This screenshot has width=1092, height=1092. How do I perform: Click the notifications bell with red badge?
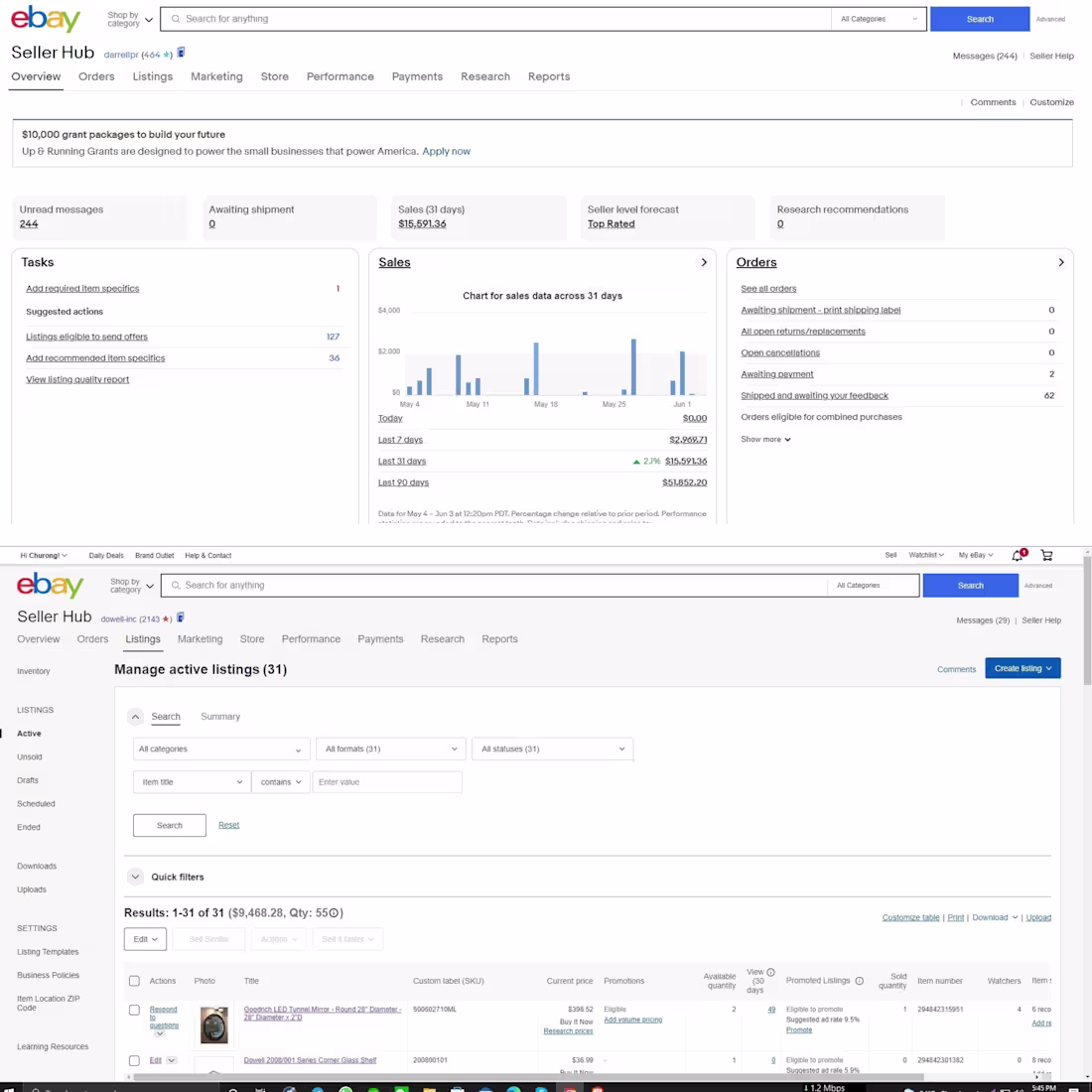click(1016, 555)
